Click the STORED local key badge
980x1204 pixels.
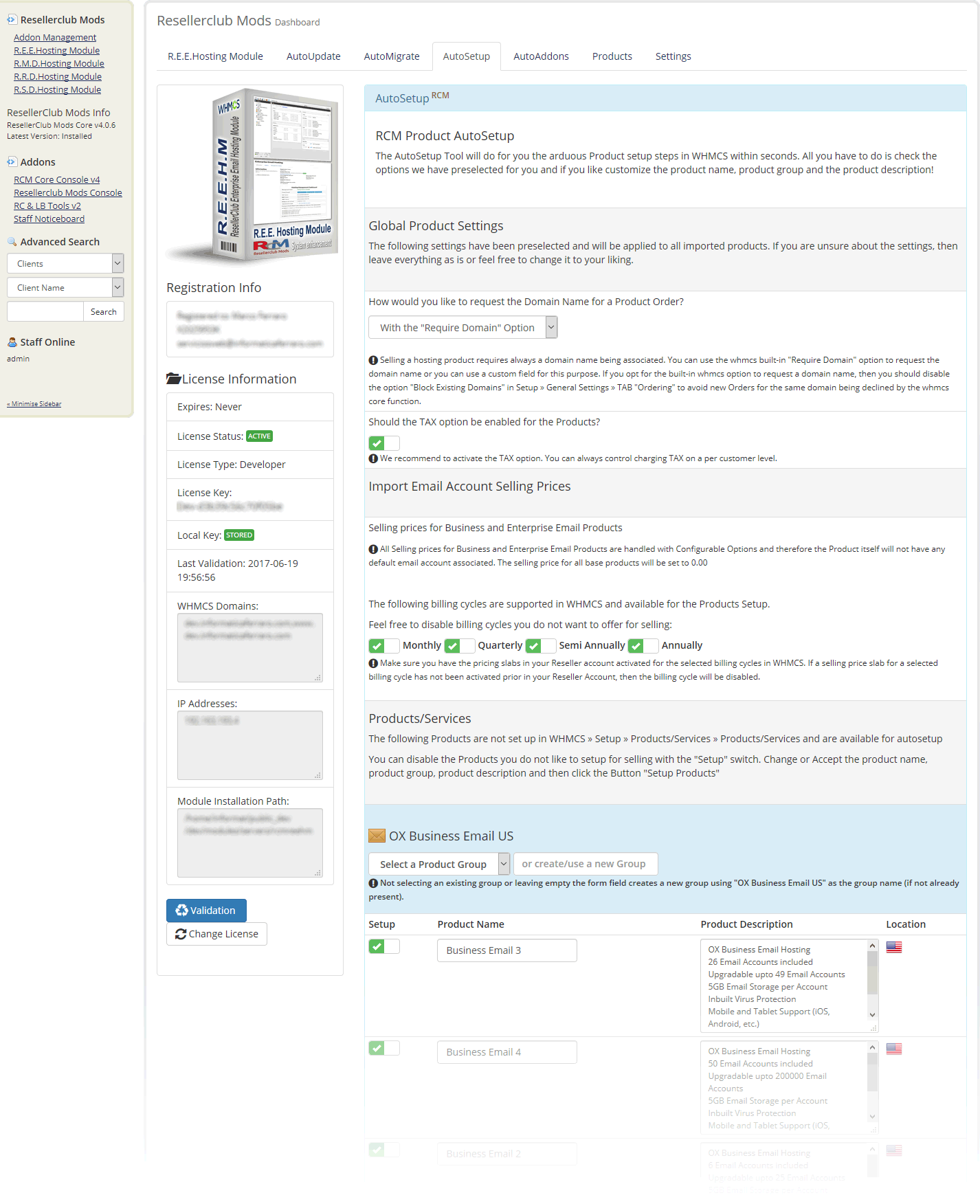coord(239,535)
